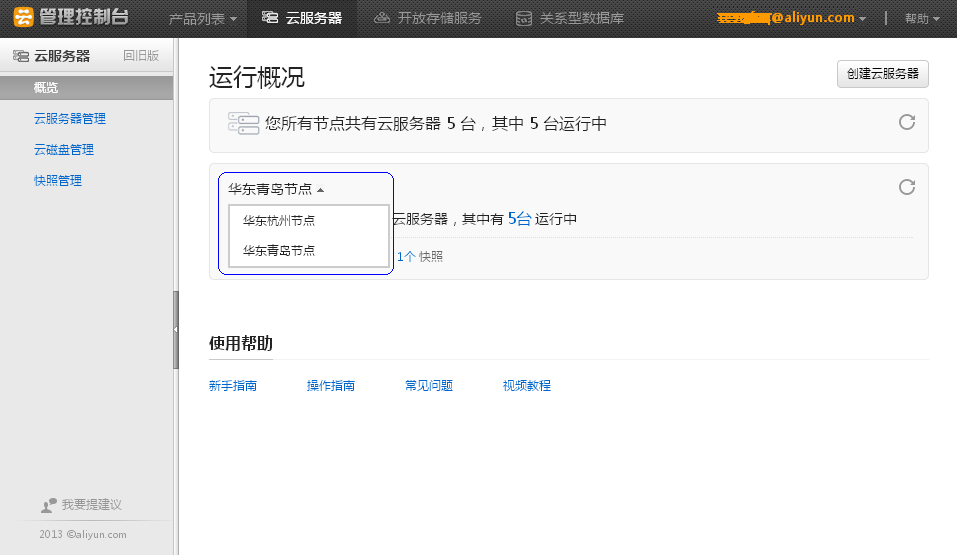Open the 关系型数据库 tab

tap(569, 18)
